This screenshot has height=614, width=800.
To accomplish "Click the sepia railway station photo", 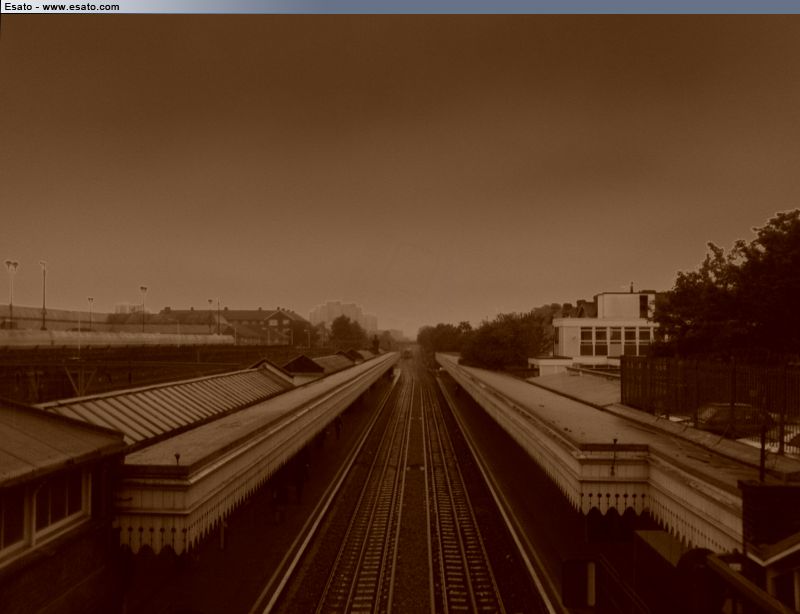I will point(400,314).
